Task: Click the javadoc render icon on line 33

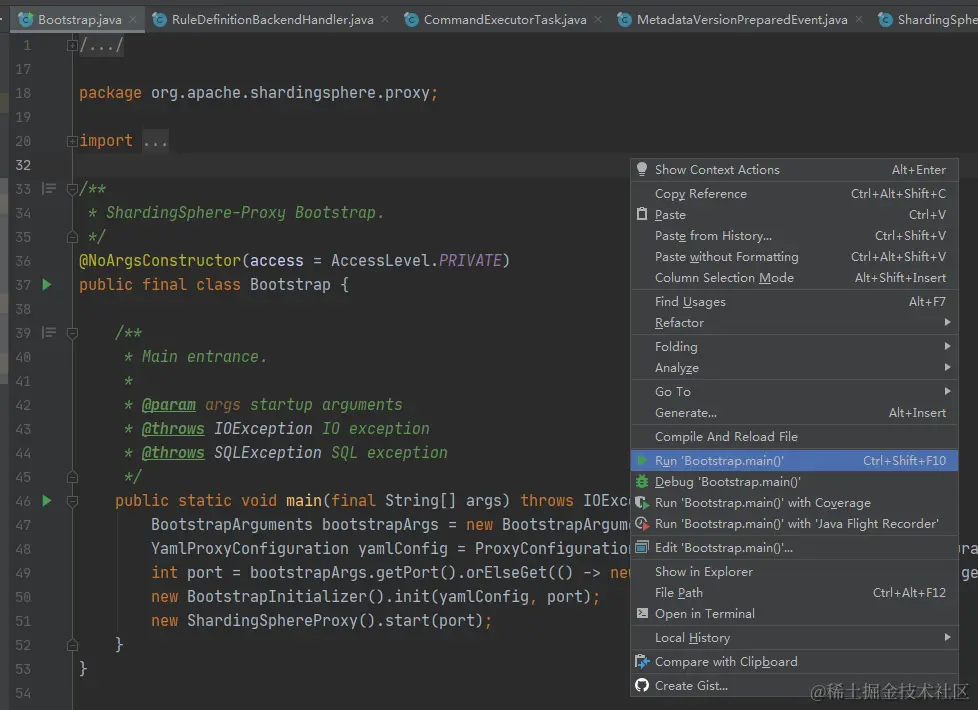Action: coord(49,188)
